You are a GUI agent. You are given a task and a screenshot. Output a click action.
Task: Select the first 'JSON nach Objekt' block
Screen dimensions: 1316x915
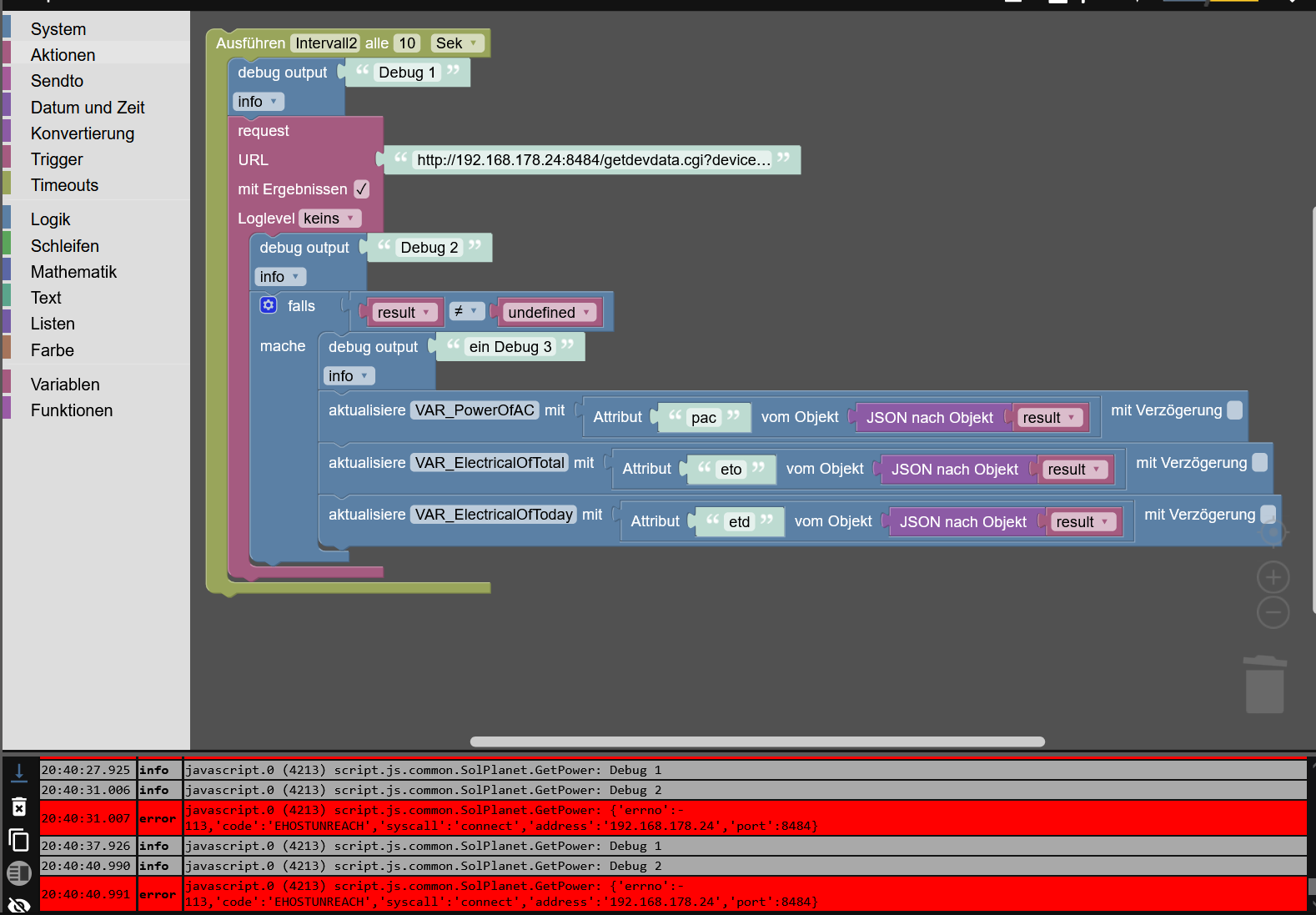[930, 418]
